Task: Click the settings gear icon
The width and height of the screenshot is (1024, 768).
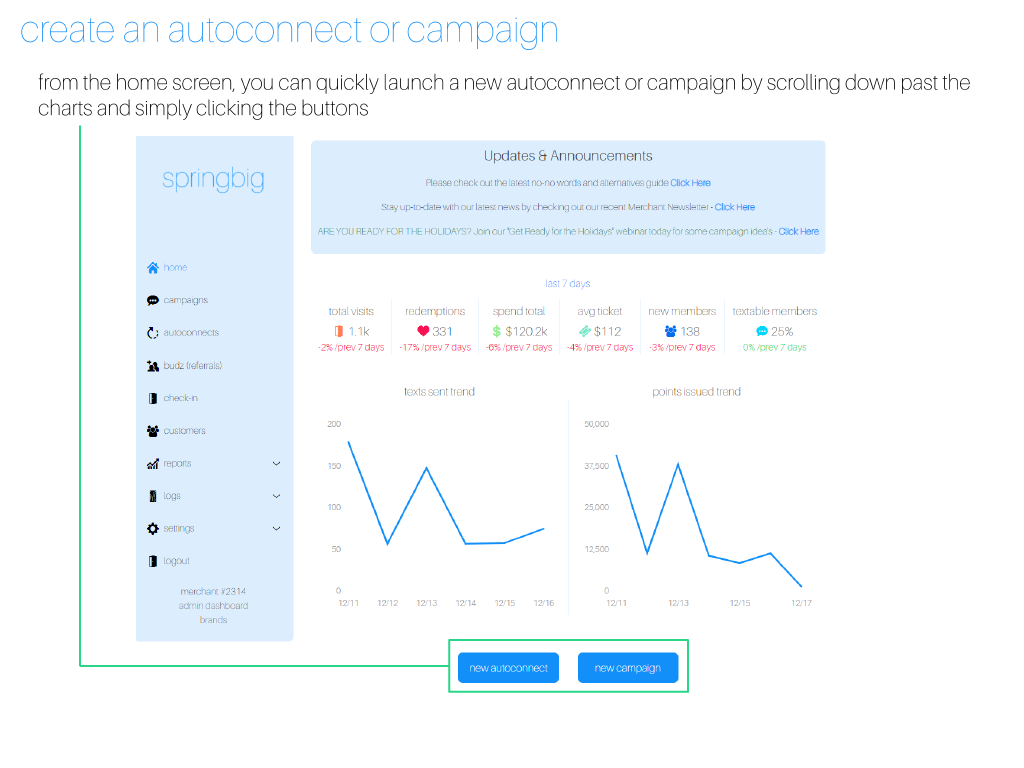Action: pos(152,529)
